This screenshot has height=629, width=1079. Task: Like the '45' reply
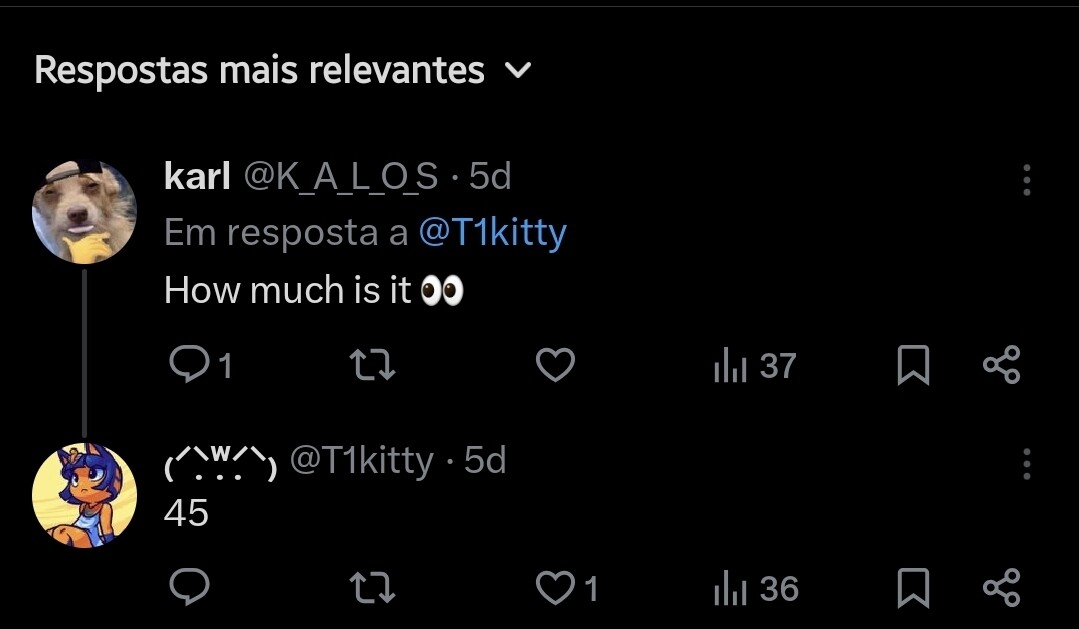pos(556,588)
